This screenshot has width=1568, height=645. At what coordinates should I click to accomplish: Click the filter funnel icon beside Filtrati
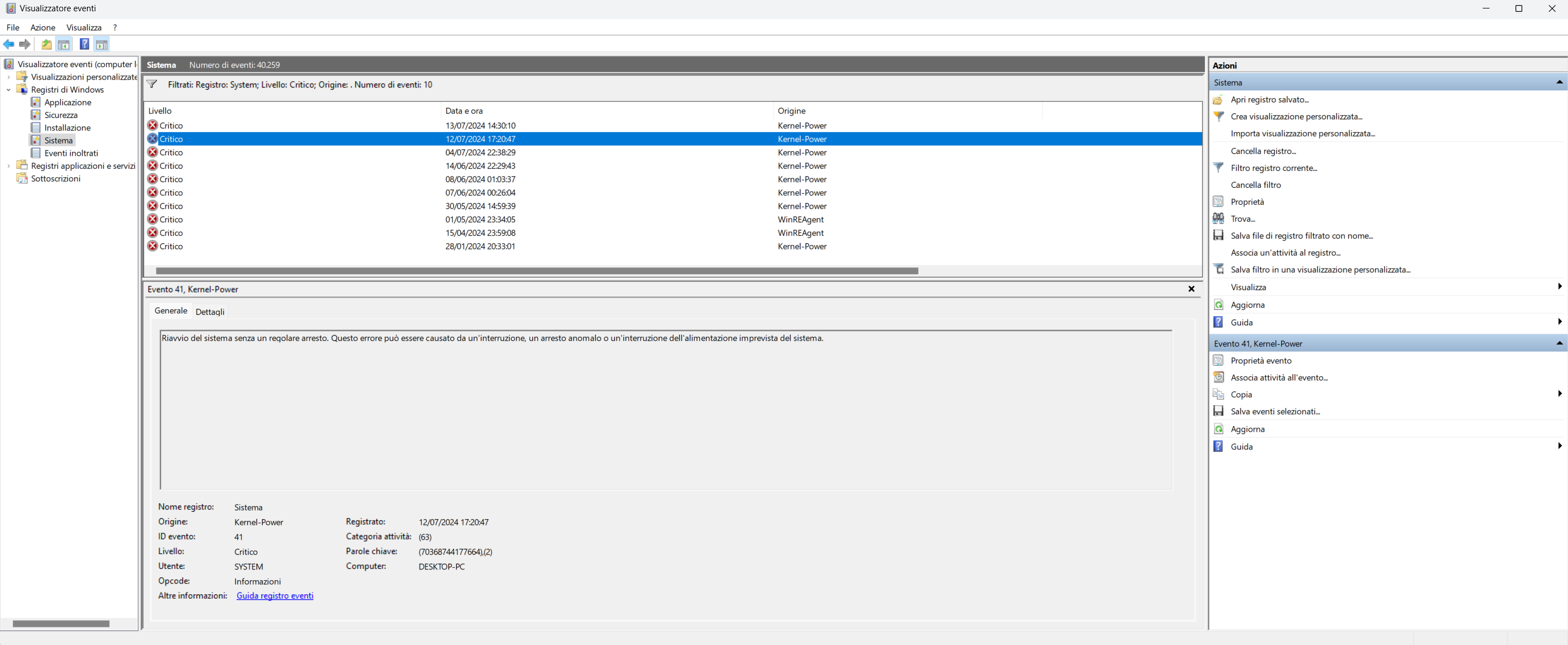tap(152, 85)
